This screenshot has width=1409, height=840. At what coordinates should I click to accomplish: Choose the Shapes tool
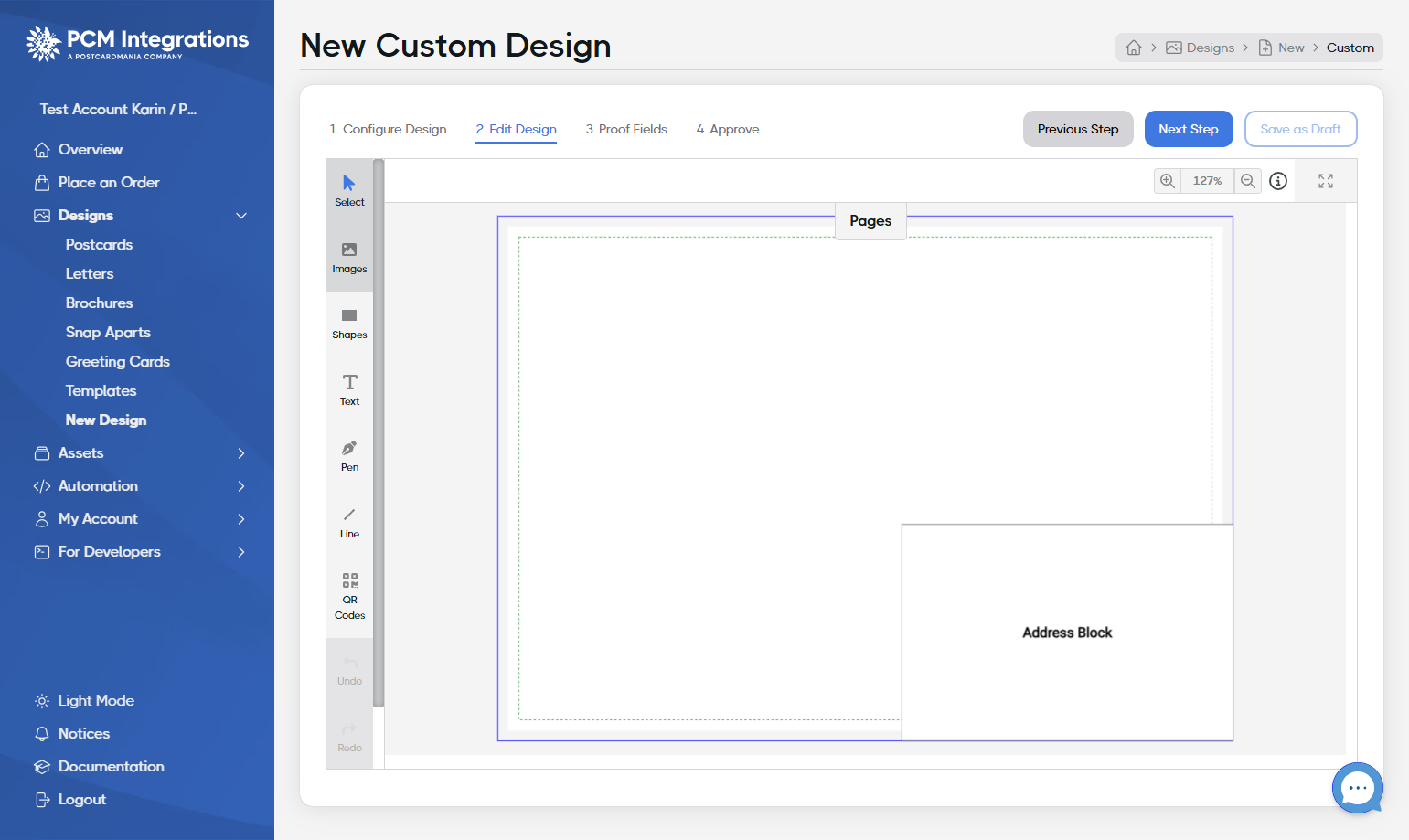click(x=349, y=324)
